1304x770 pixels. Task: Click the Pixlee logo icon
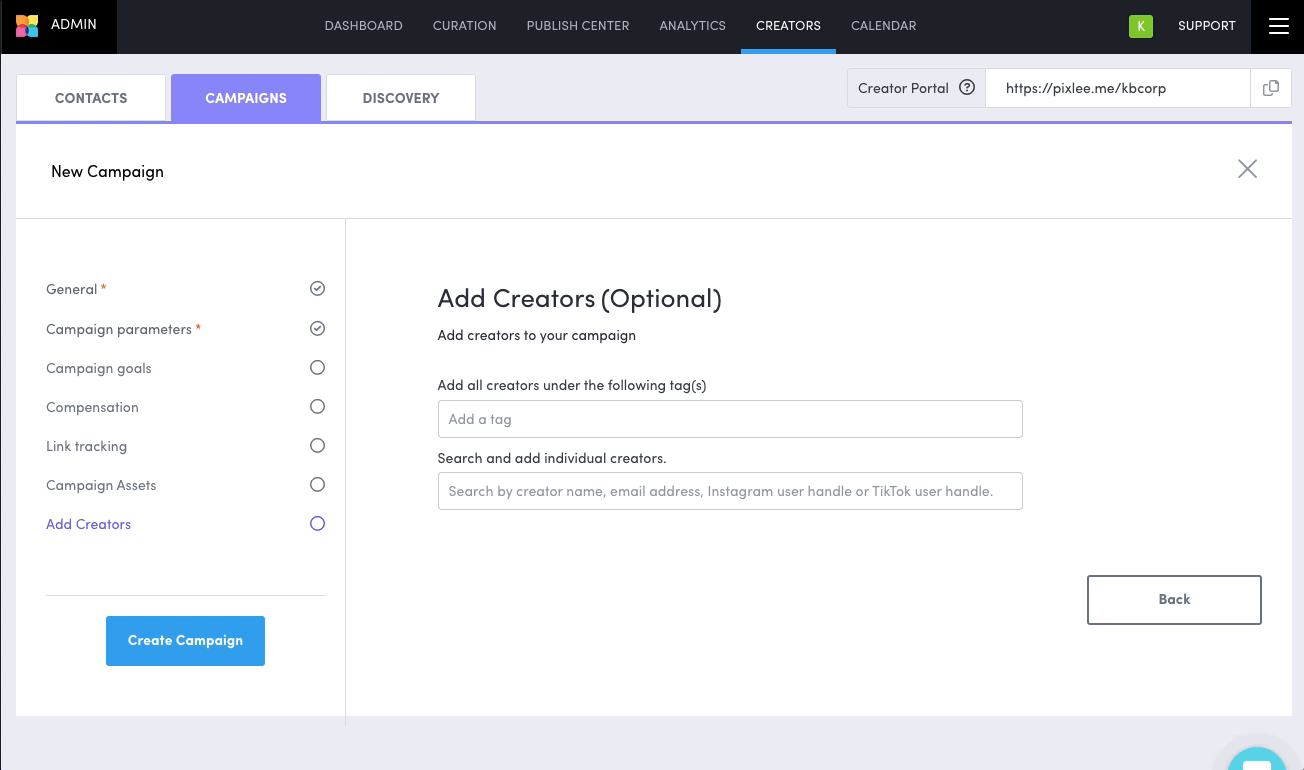pyautogui.click(x=27, y=26)
